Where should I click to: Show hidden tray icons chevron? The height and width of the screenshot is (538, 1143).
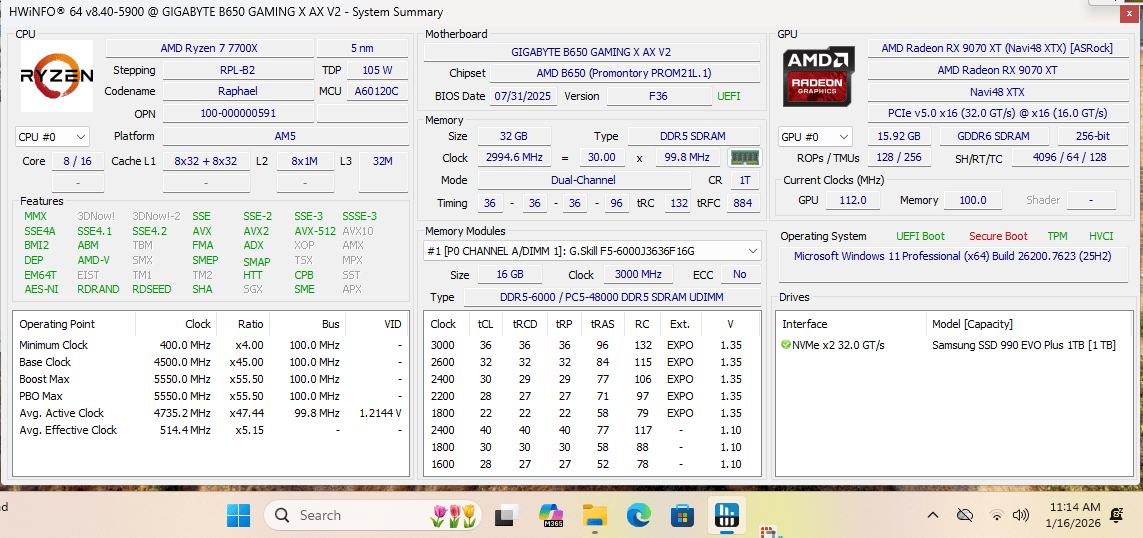tap(932, 515)
